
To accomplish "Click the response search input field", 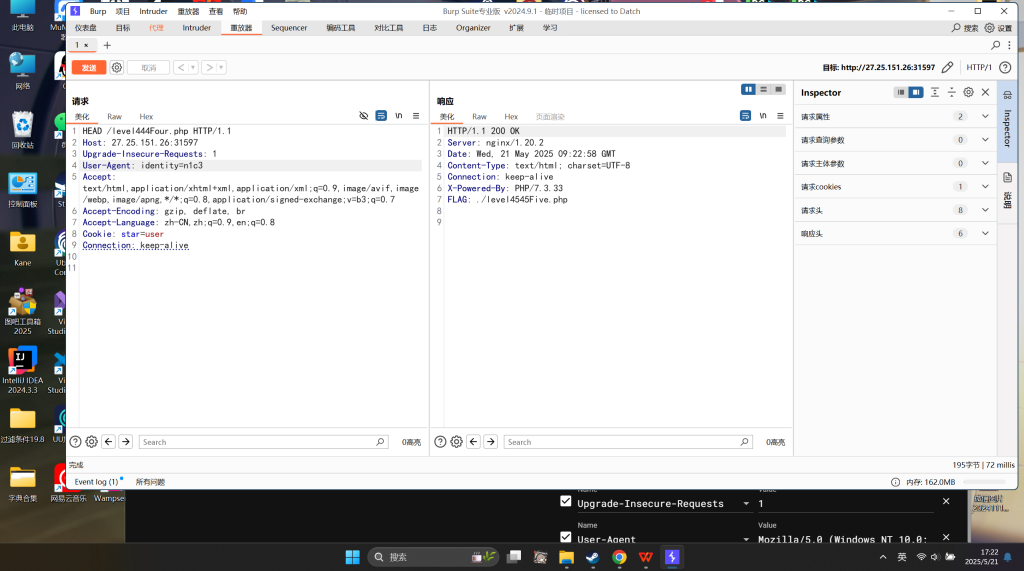I will (x=628, y=442).
